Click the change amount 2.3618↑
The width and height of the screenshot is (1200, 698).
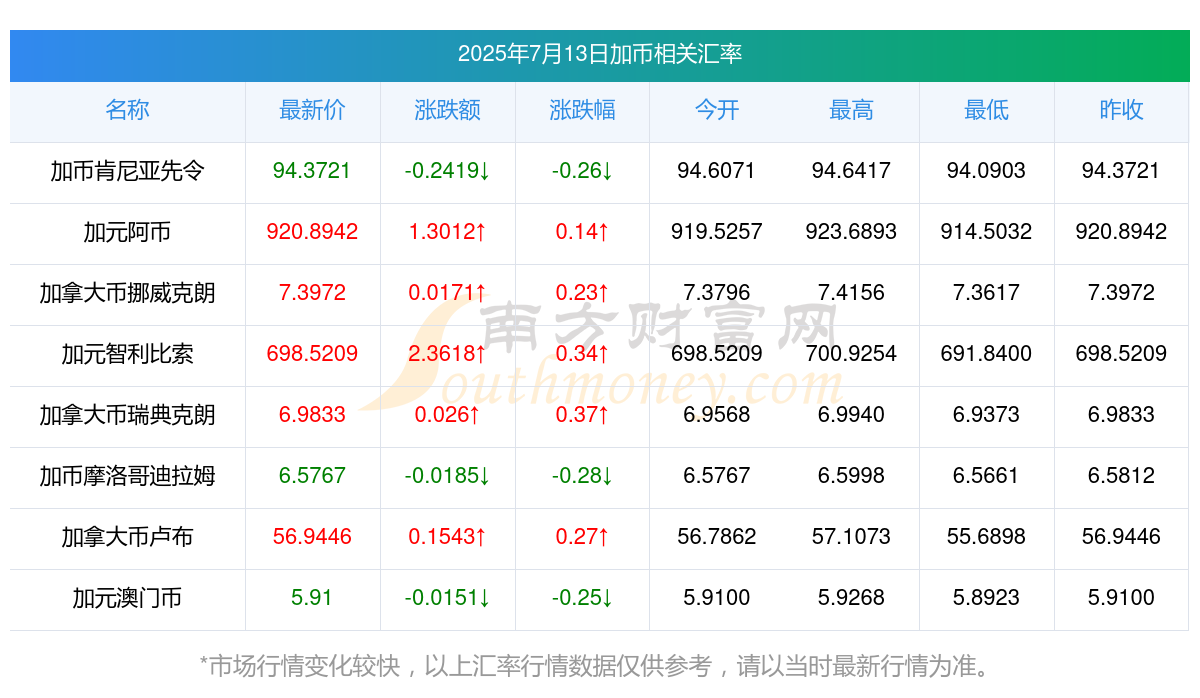[447, 354]
